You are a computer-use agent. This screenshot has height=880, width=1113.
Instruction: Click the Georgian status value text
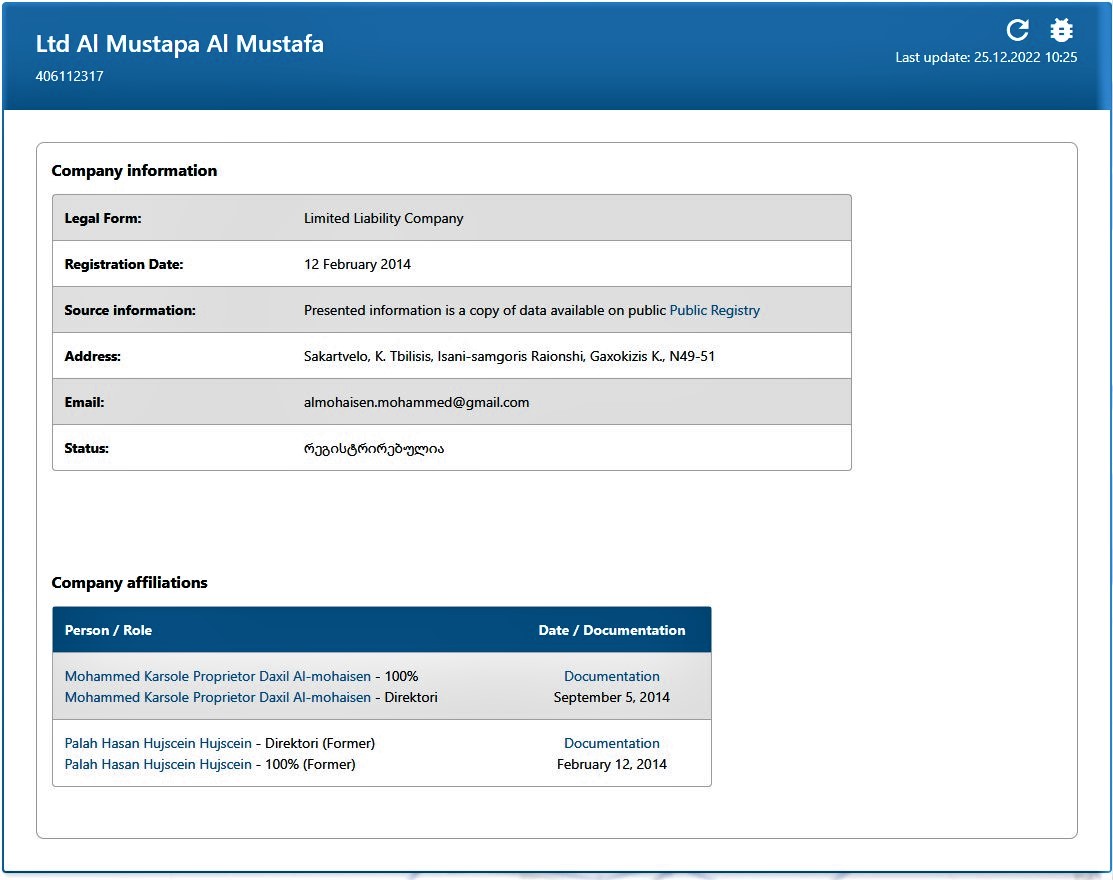(x=373, y=448)
